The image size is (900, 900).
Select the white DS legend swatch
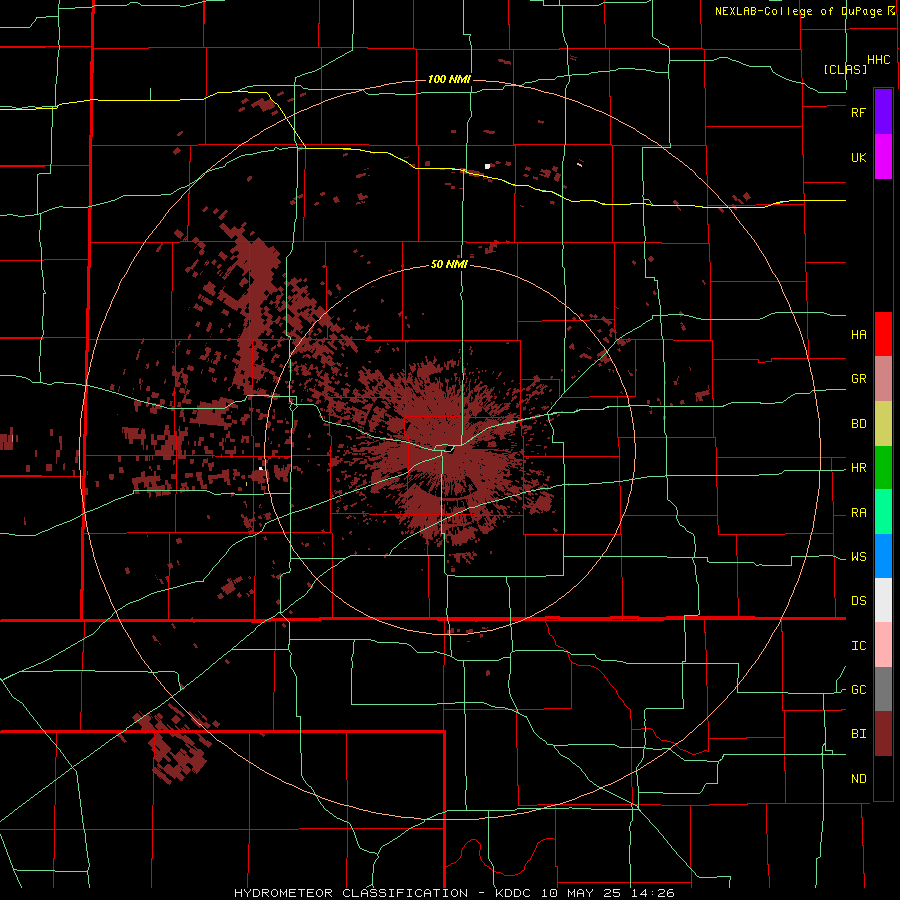click(883, 600)
